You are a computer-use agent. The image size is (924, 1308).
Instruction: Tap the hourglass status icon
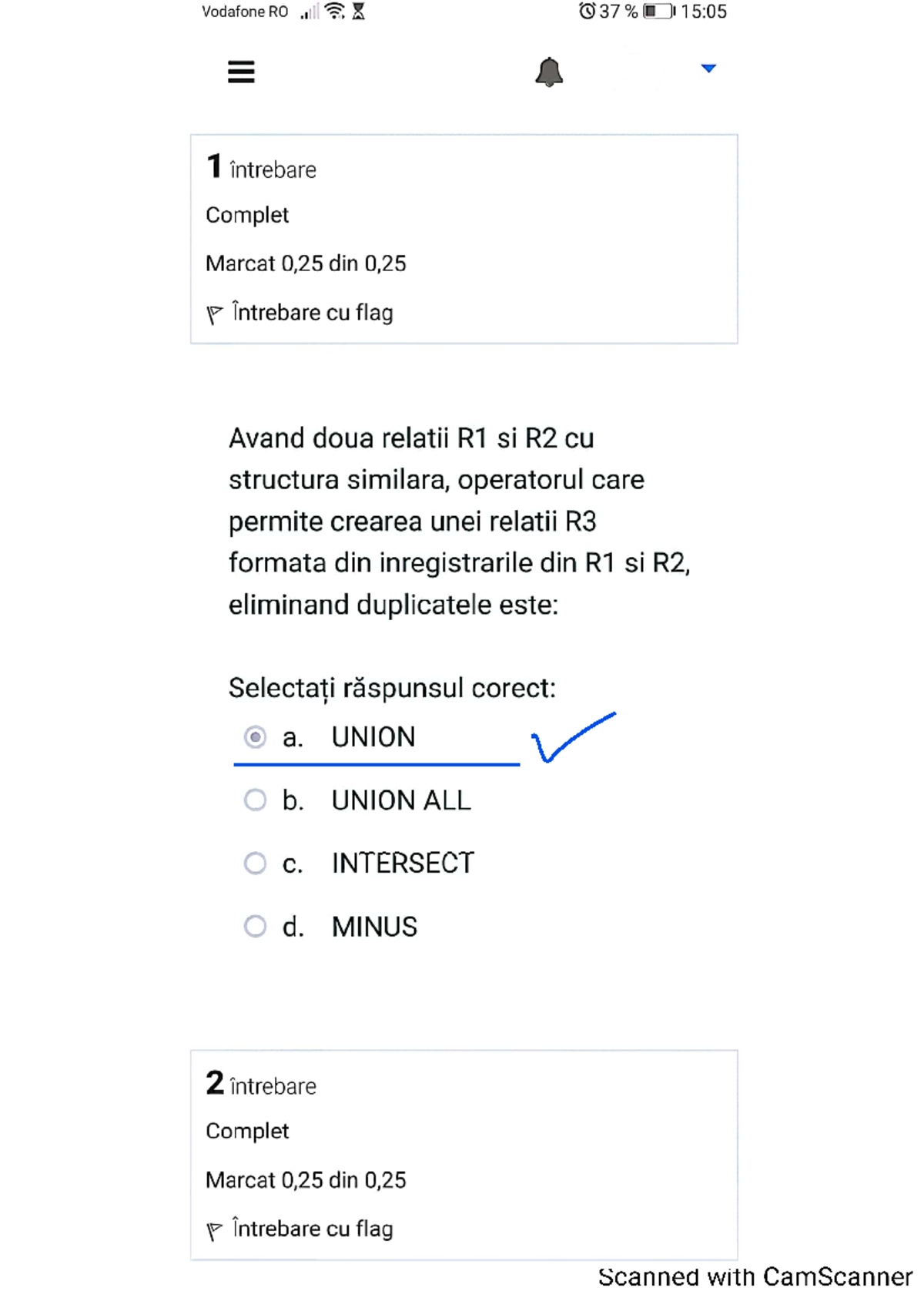pos(358,11)
